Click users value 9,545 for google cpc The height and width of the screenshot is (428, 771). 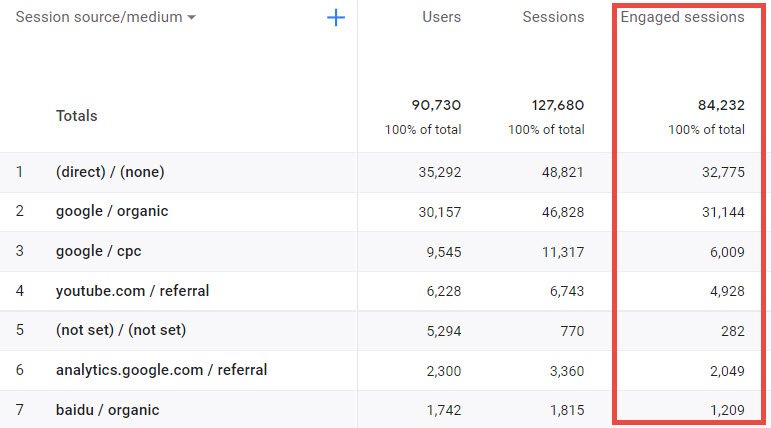(444, 252)
